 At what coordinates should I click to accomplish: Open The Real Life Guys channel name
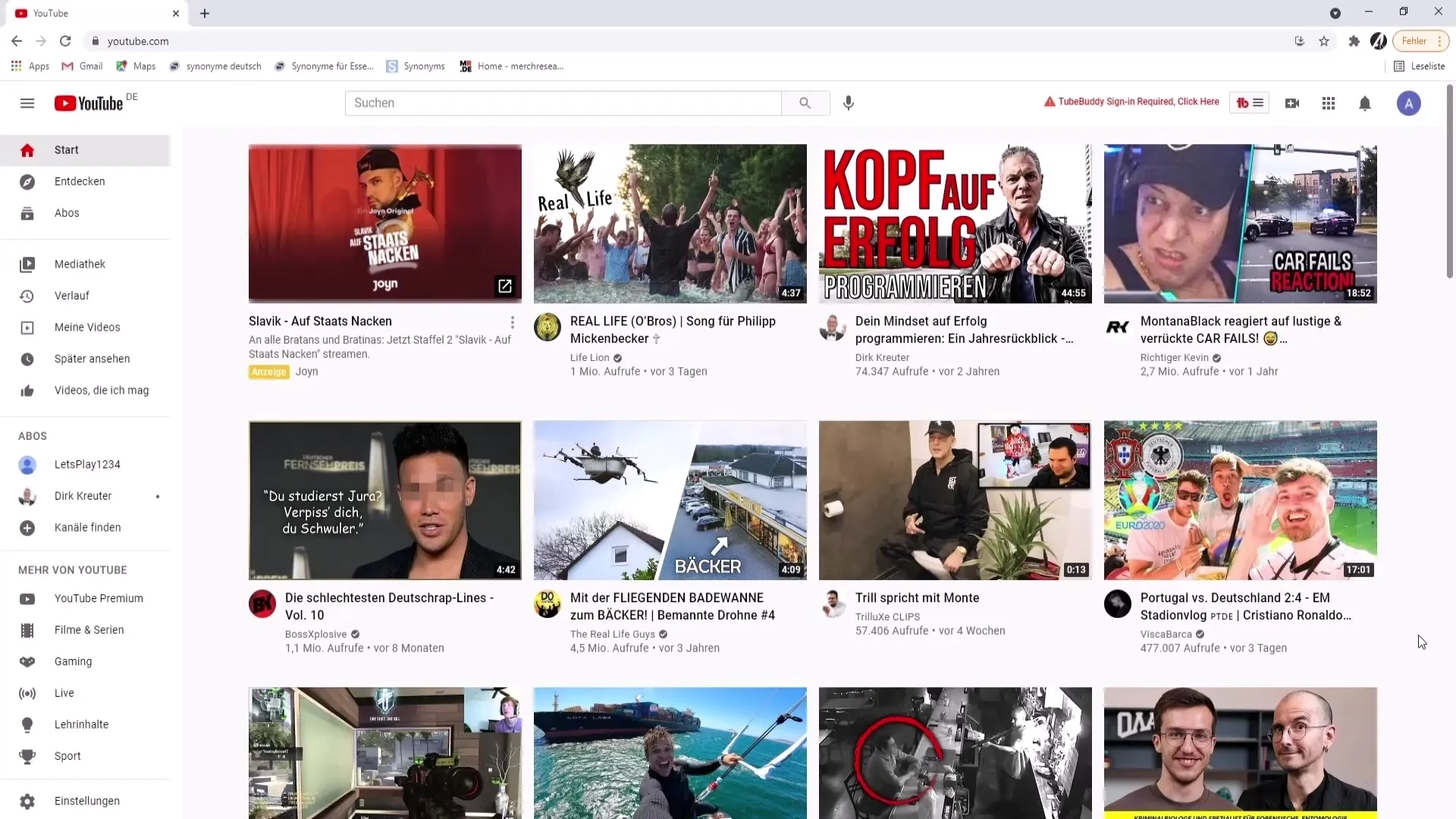point(612,635)
